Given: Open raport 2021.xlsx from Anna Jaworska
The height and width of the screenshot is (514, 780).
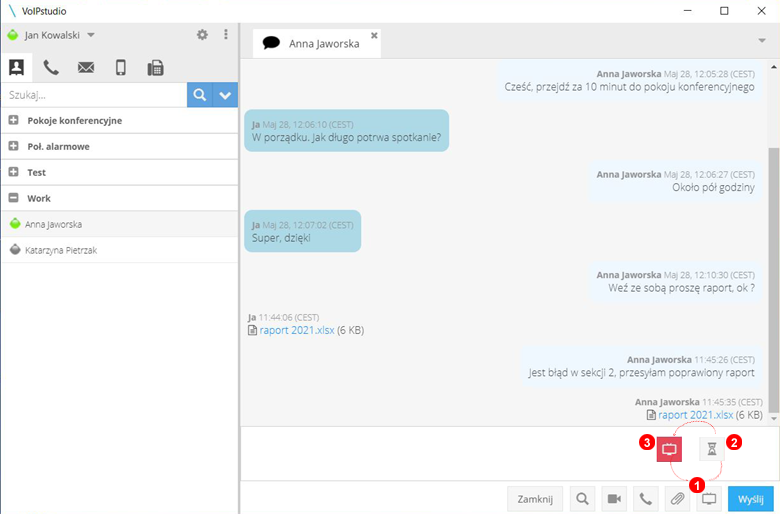Looking at the screenshot, I should pyautogui.click(x=695, y=414).
